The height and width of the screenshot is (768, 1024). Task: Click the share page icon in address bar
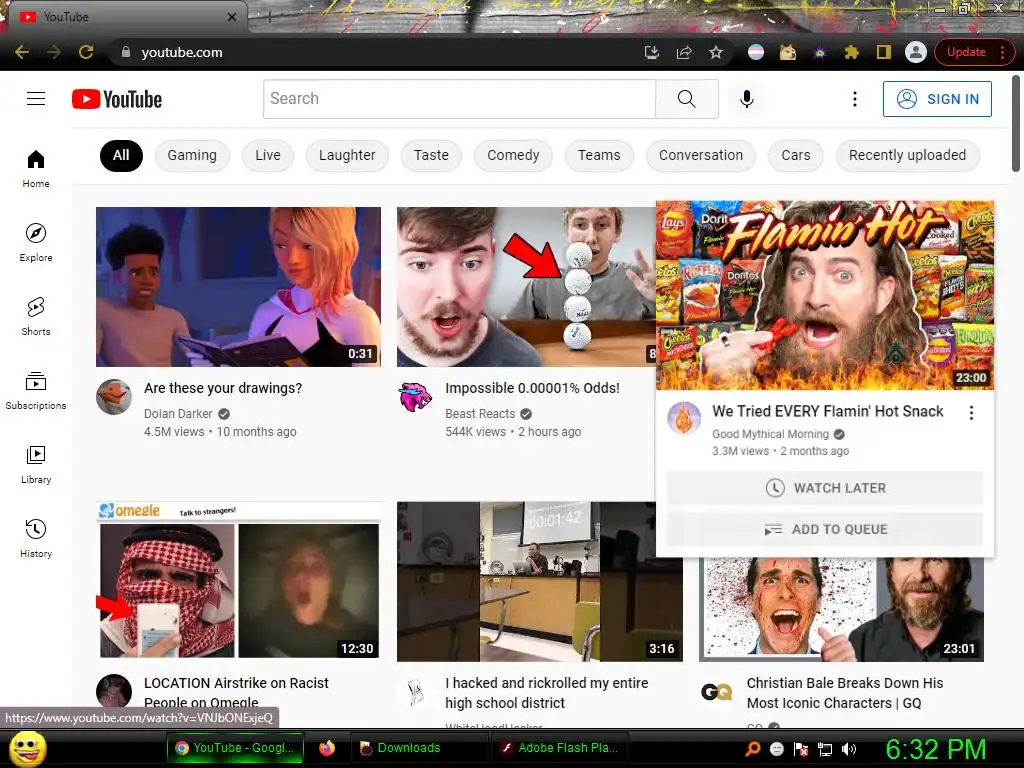coord(684,52)
